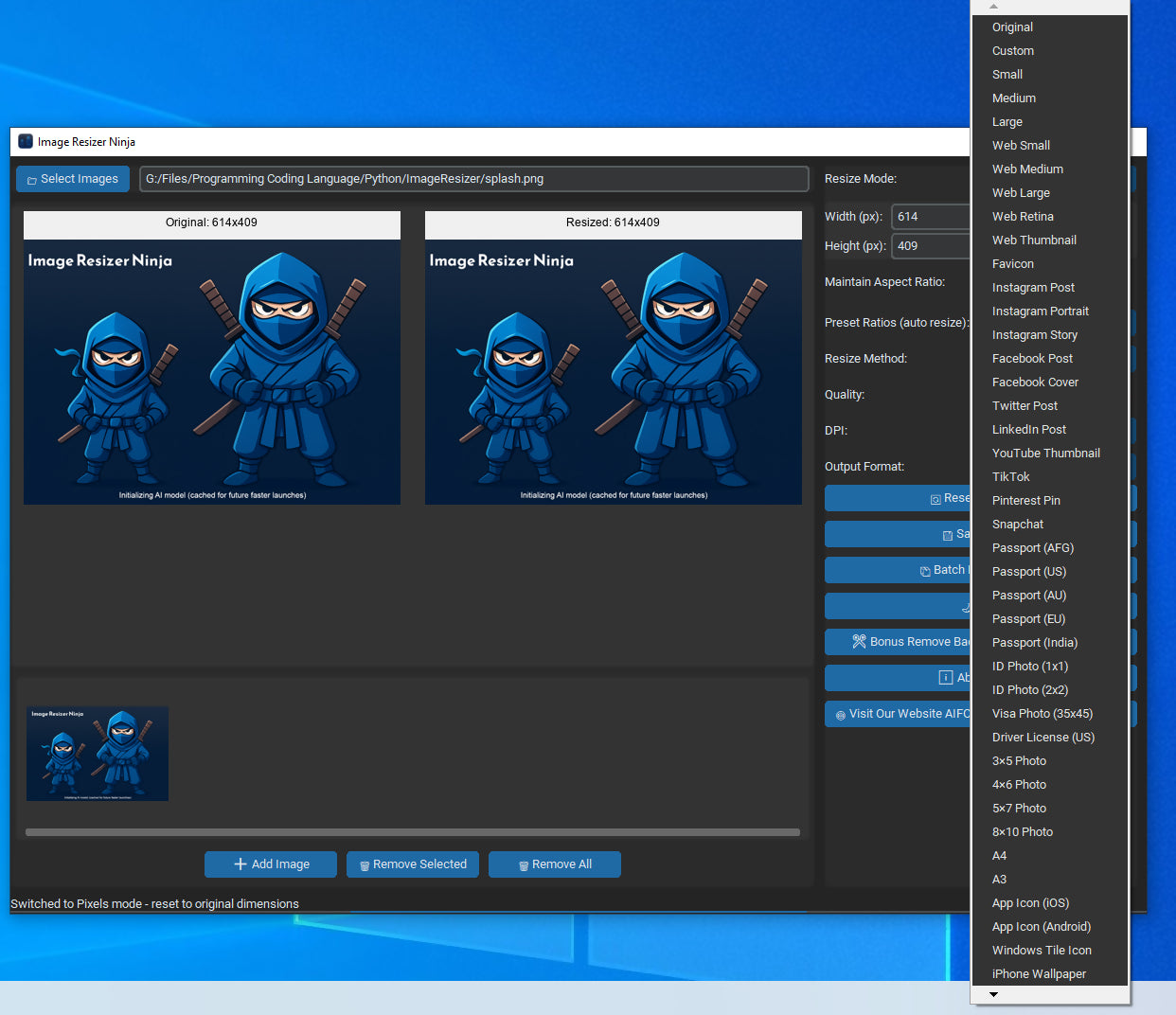Image resolution: width=1176 pixels, height=1015 pixels.
Task: Choose the Driver License (US) preset
Action: point(1050,738)
